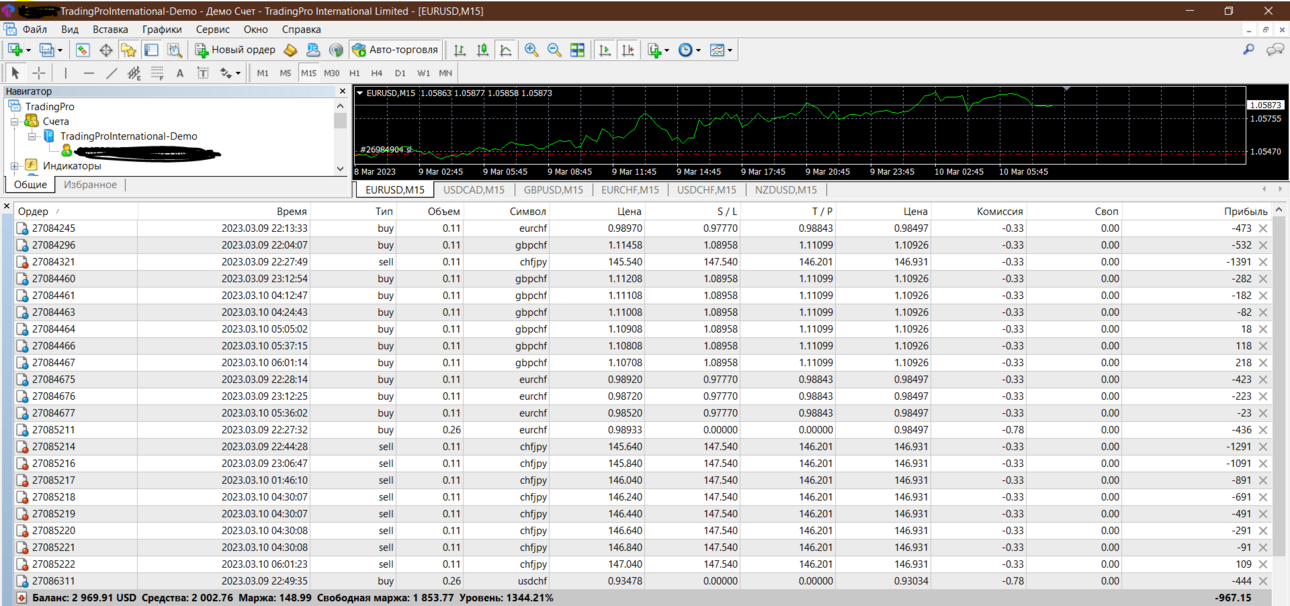Switch chart to bar chart icon
Image resolution: width=1290 pixels, height=606 pixels.
coord(460,49)
